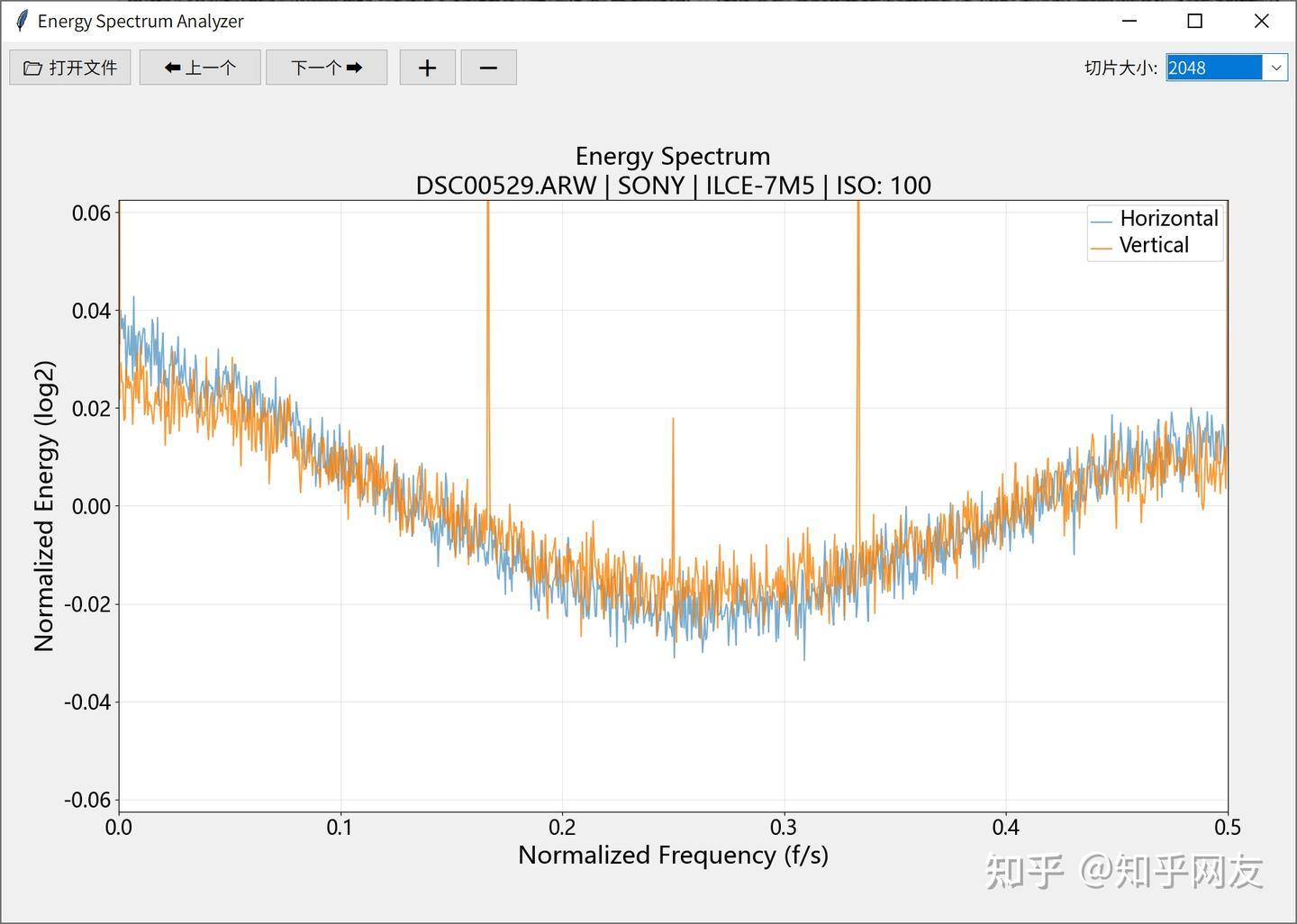Zoom out with the minus button

pos(488,68)
